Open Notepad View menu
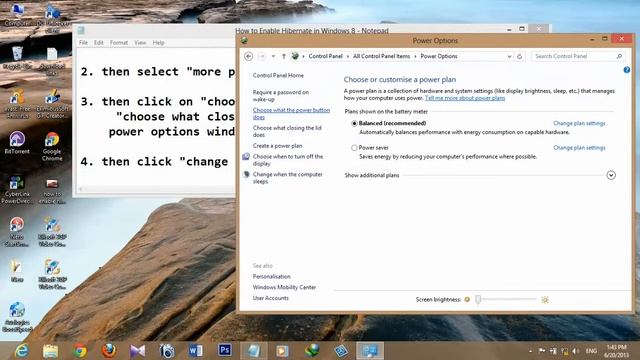This screenshot has width=640, height=360. (x=140, y=42)
